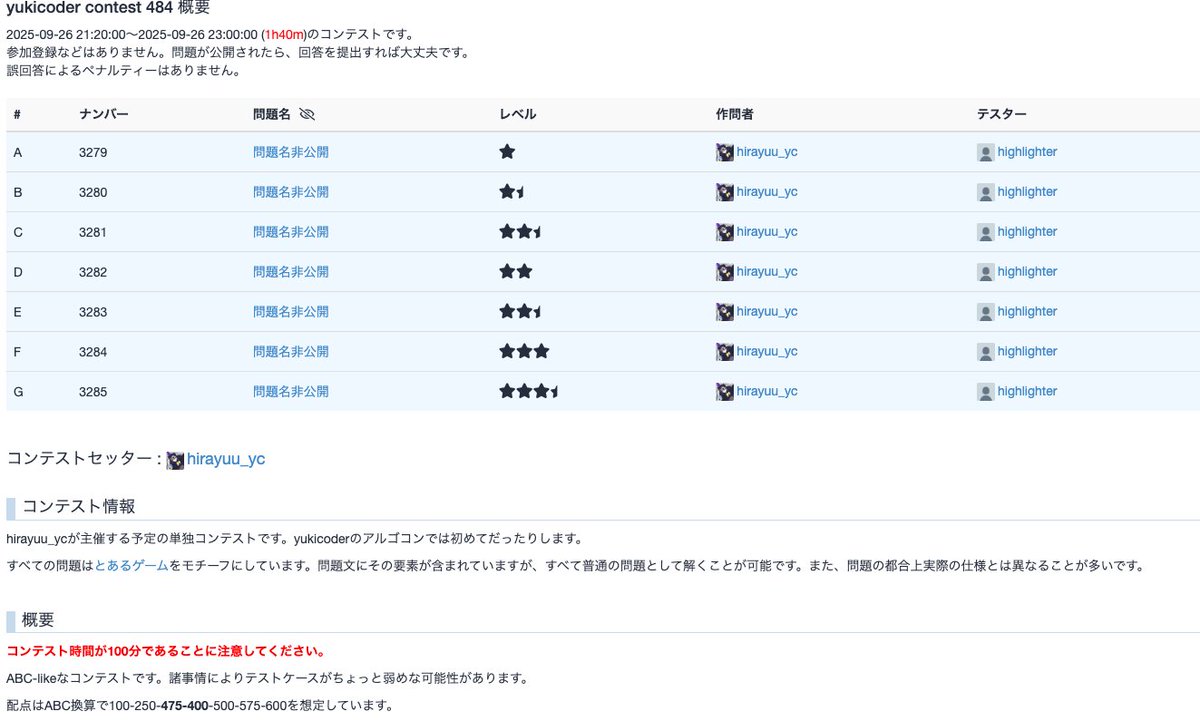The height and width of the screenshot is (721, 1200).
Task: Click the テスター column header
Action: (1002, 114)
